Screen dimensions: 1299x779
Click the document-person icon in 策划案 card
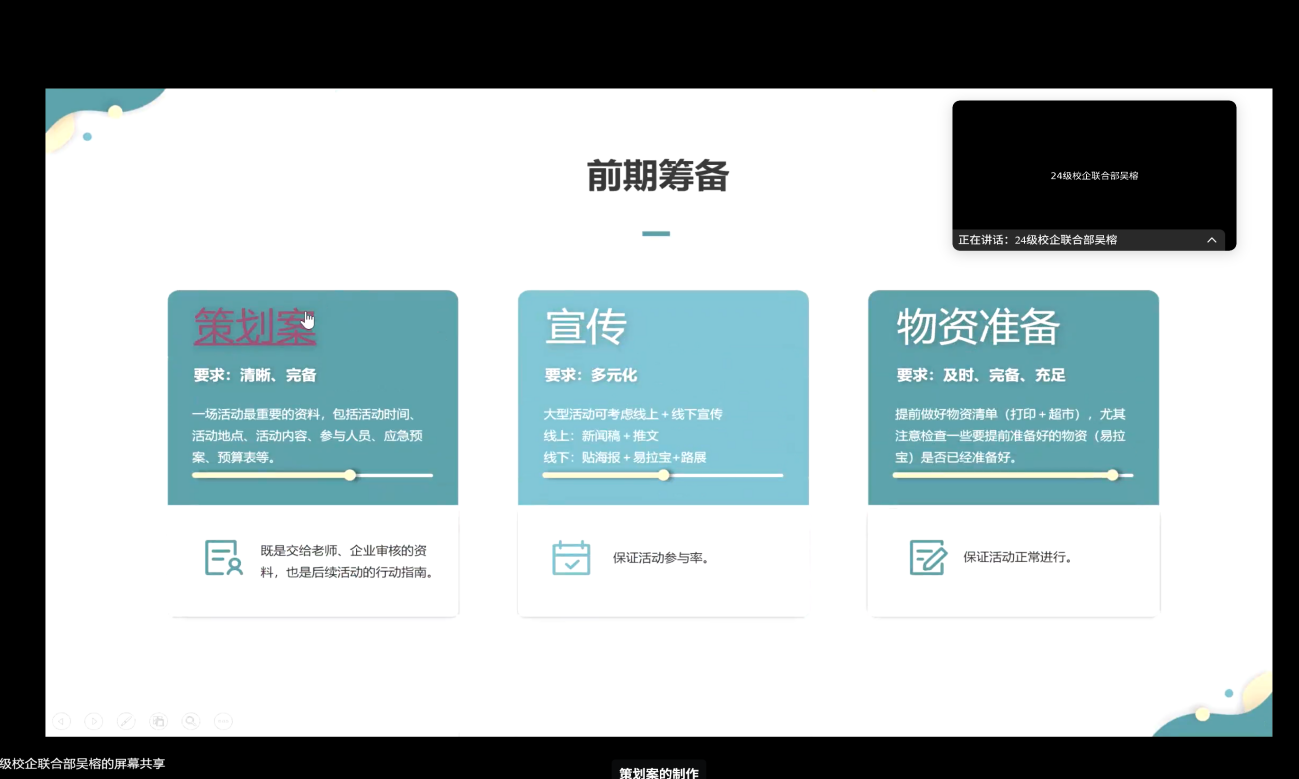click(223, 558)
